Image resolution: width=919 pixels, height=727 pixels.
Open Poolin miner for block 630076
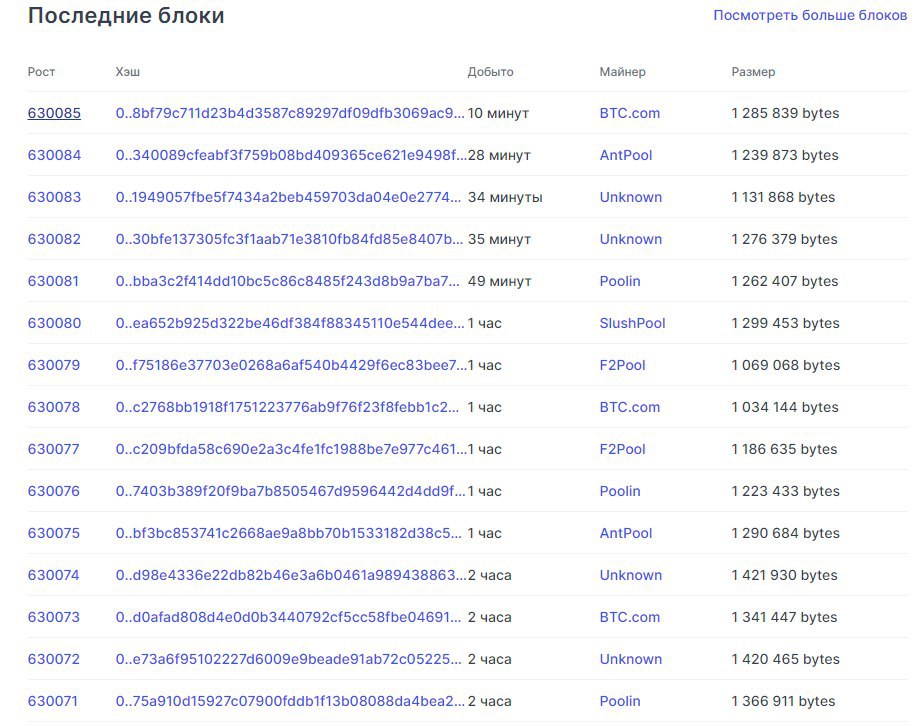pyautogui.click(x=620, y=491)
